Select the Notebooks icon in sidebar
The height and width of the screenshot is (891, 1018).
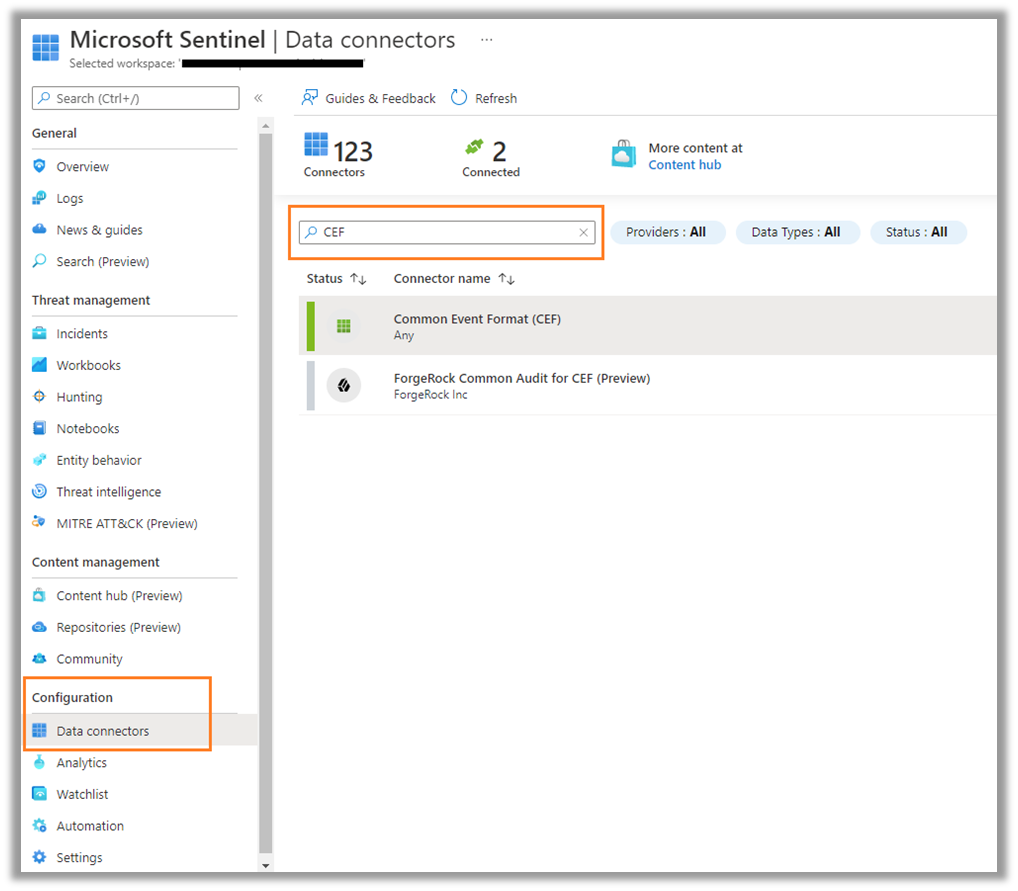click(x=40, y=429)
